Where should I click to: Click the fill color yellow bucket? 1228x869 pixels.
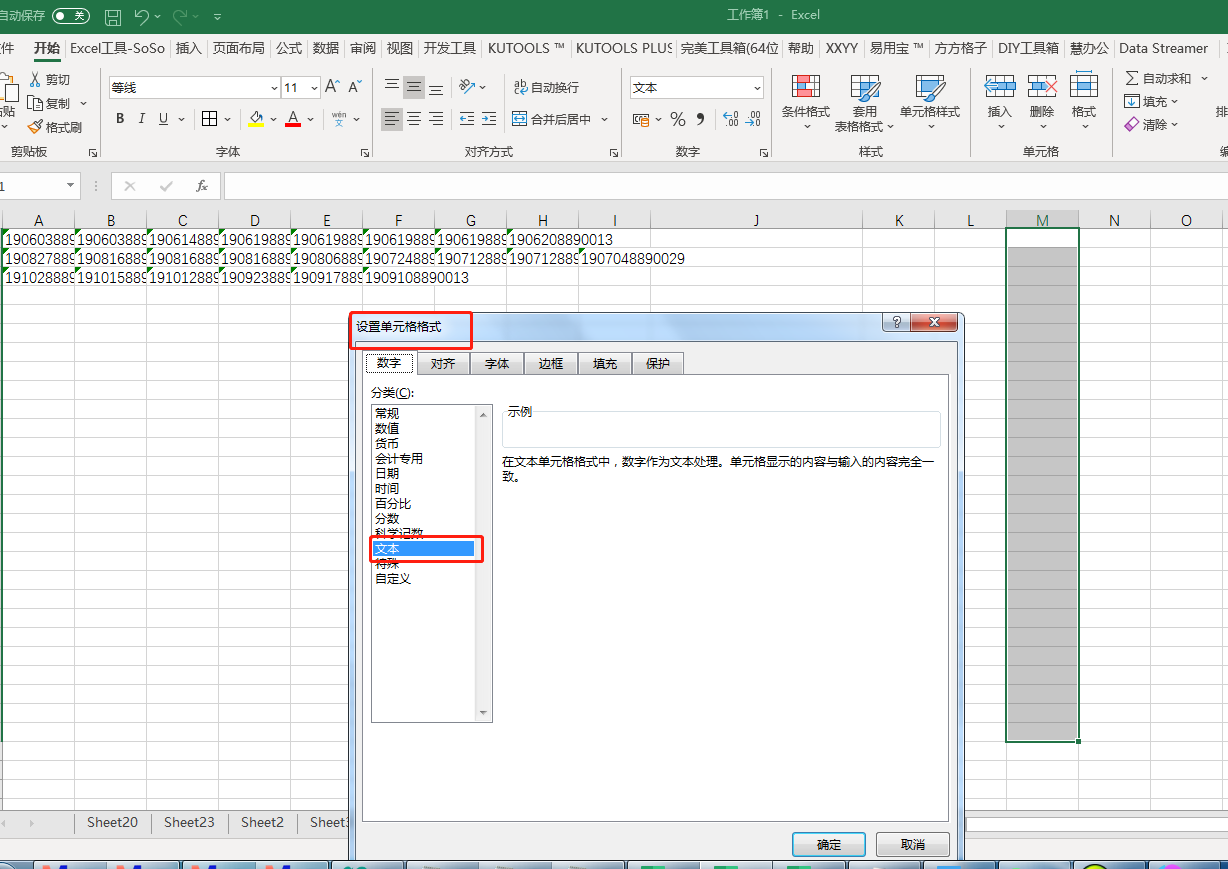pyautogui.click(x=256, y=119)
